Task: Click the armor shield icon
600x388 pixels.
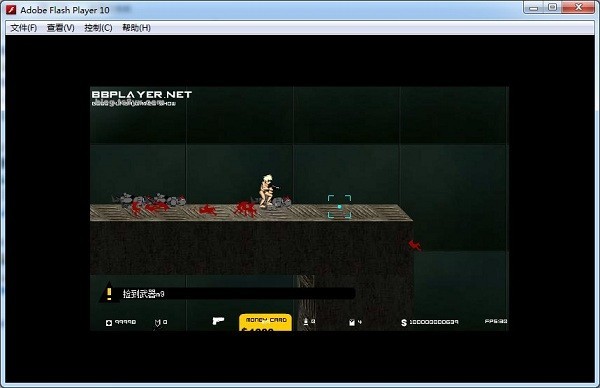Action: coord(157,323)
